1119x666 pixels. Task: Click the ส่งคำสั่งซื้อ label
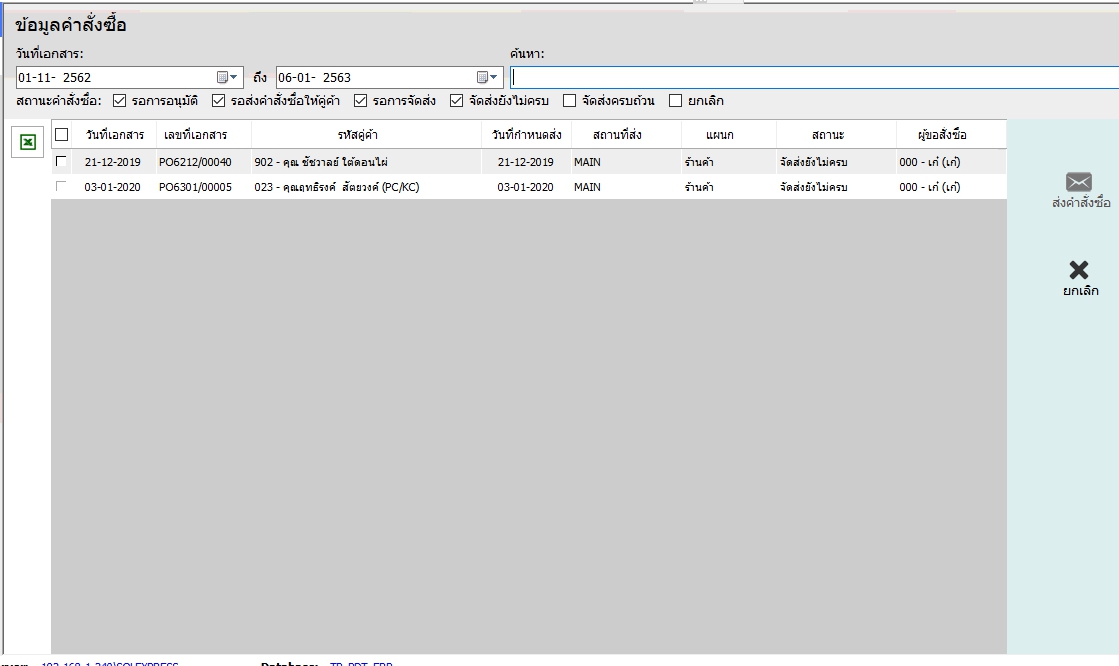pos(1081,203)
